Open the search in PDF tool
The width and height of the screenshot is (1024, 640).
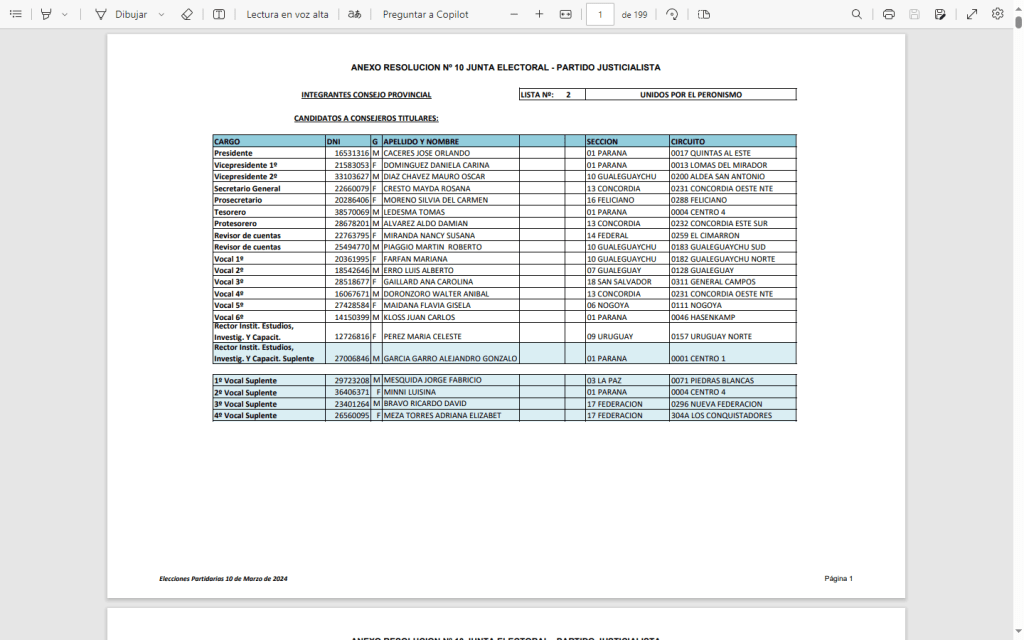857,14
